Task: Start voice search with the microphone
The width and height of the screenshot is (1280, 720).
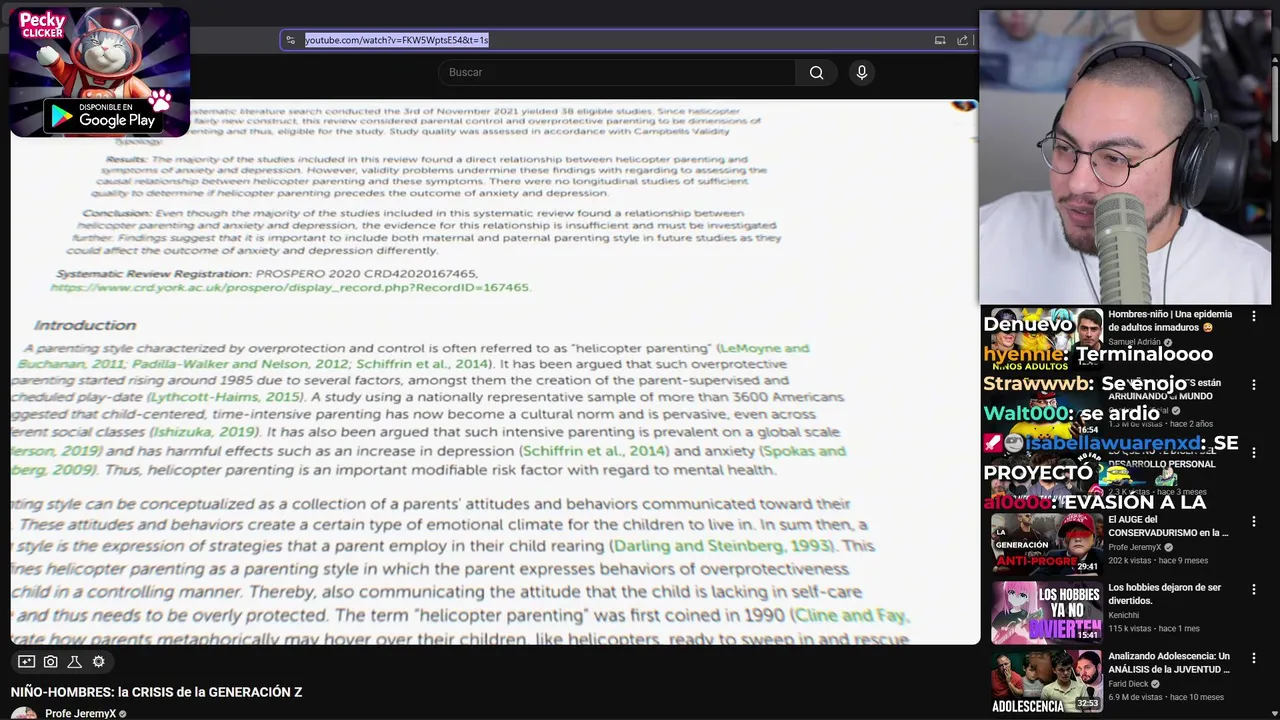Action: [x=862, y=72]
